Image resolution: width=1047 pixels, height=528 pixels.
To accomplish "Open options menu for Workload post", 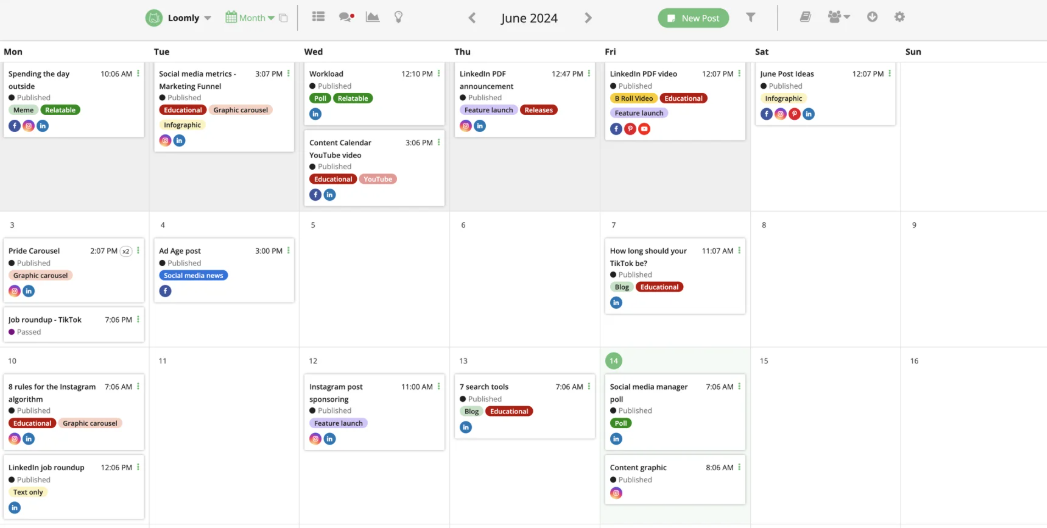I will pyautogui.click(x=439, y=73).
